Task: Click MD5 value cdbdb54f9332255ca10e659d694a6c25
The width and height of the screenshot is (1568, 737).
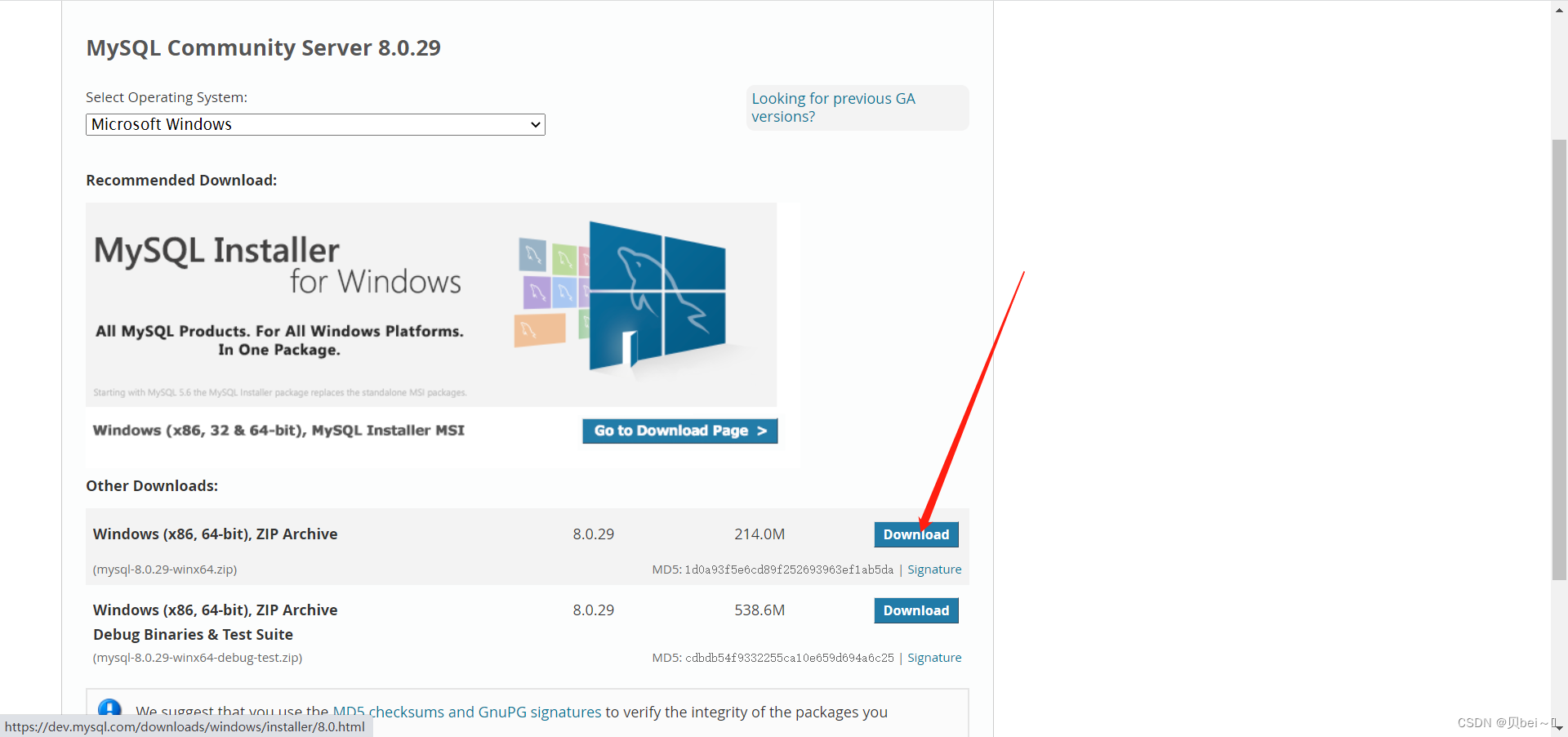Action: point(789,658)
